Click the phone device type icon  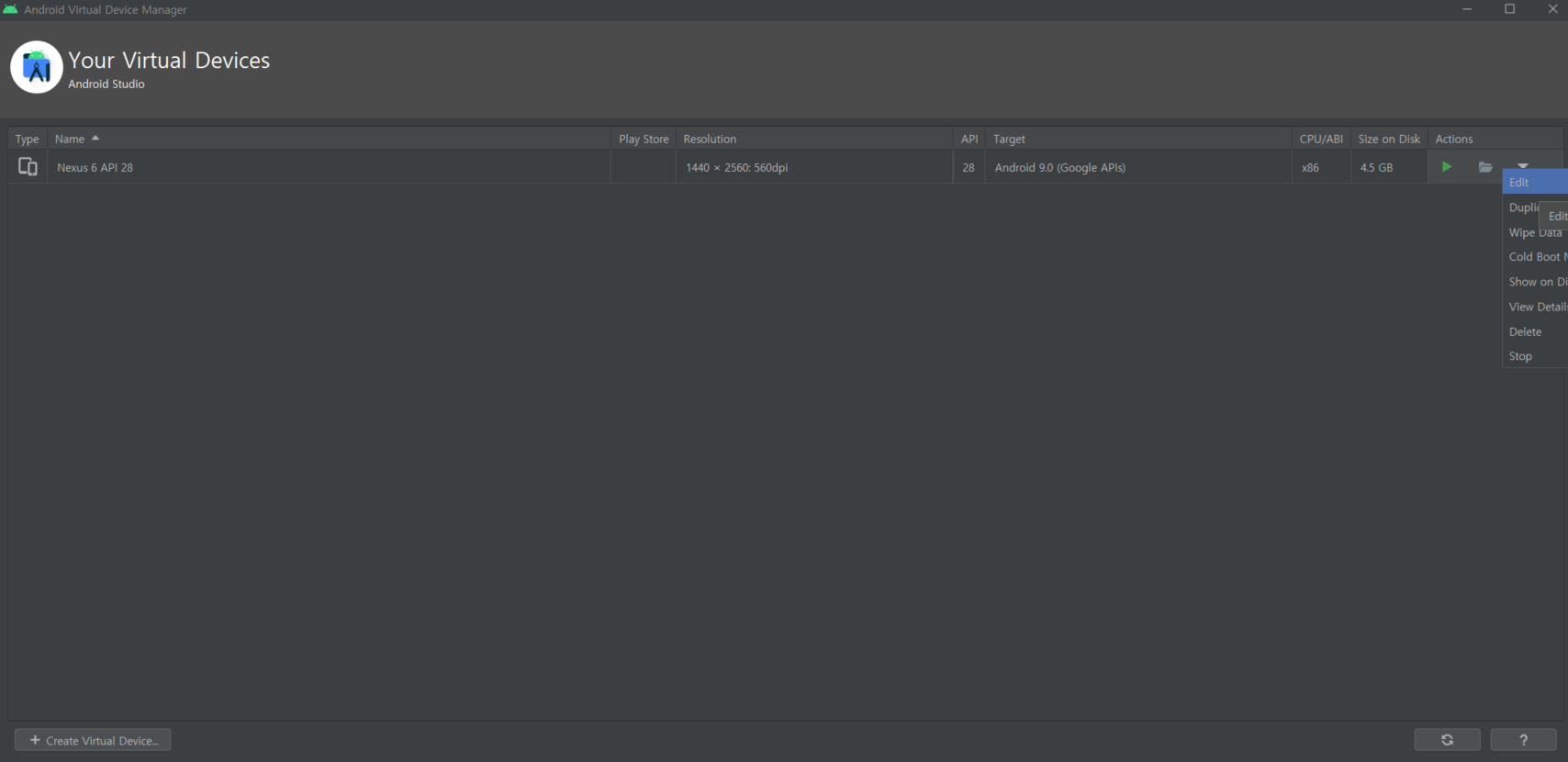coord(28,167)
